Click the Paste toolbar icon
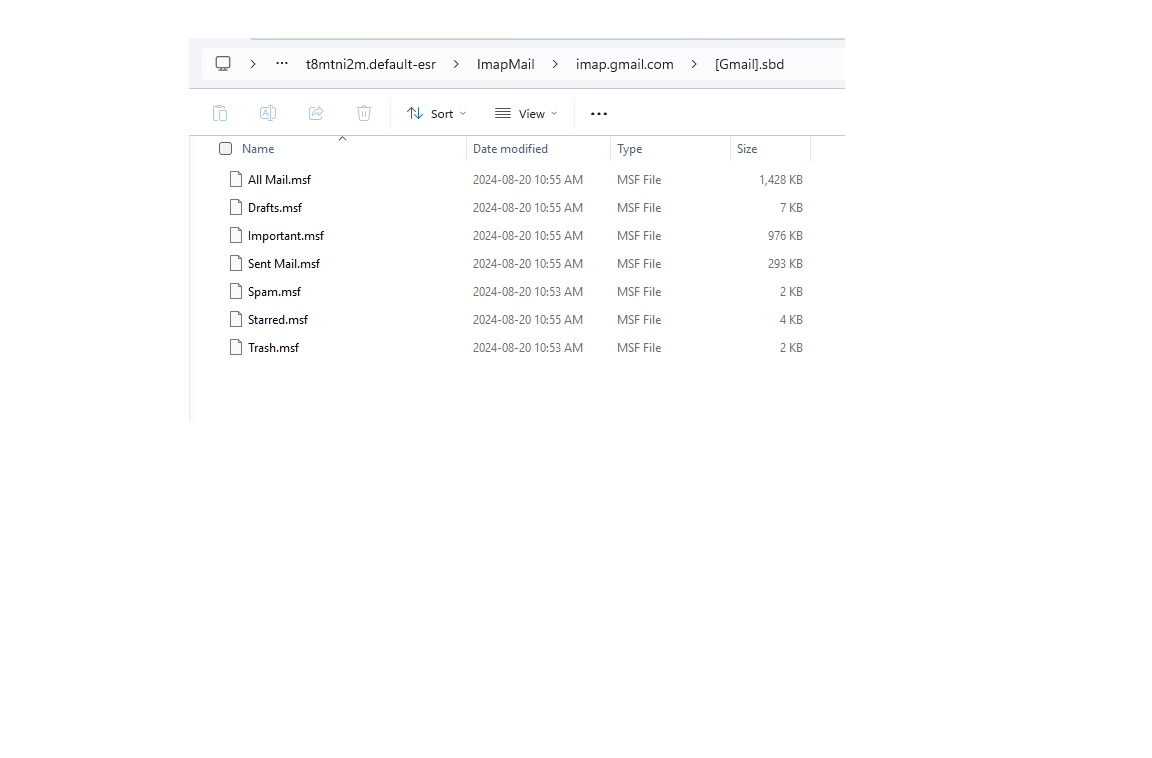 [220, 113]
